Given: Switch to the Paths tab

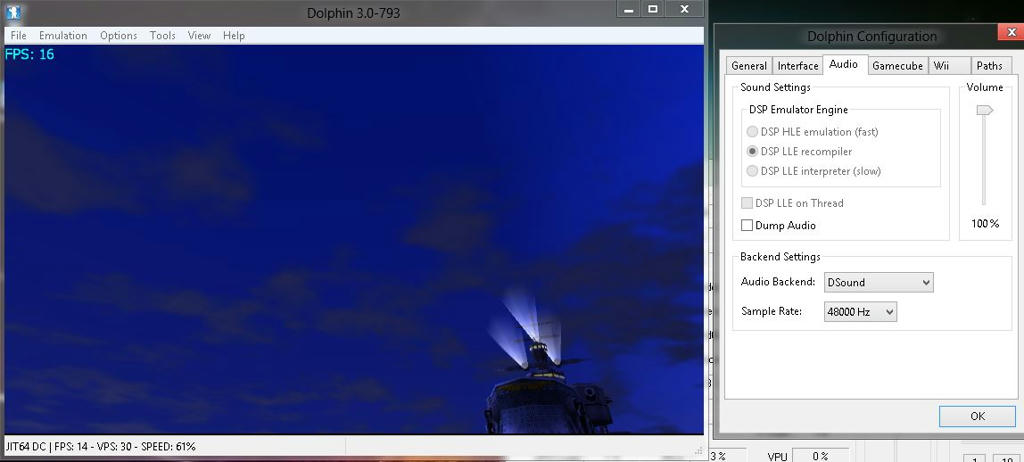Looking at the screenshot, I should [989, 65].
